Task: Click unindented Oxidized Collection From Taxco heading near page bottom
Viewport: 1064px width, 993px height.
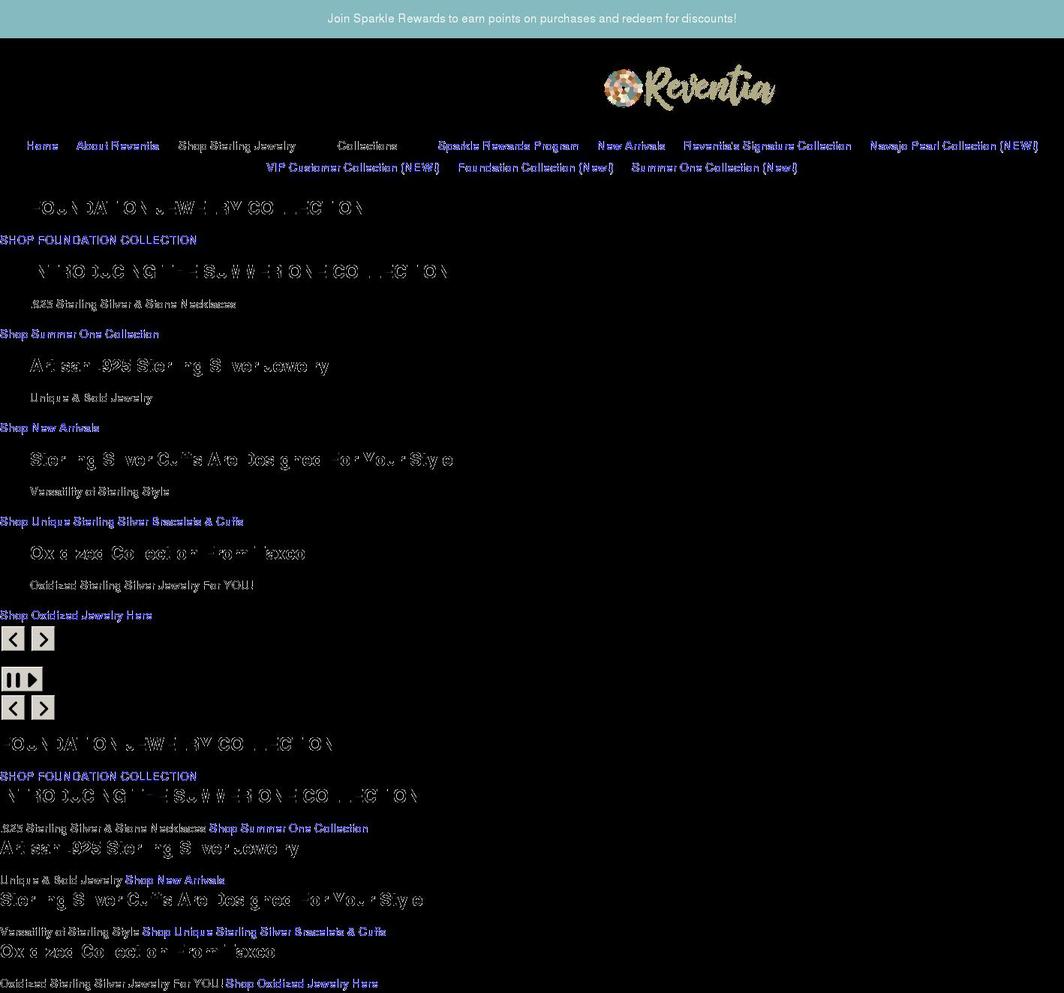Action: 138,952
